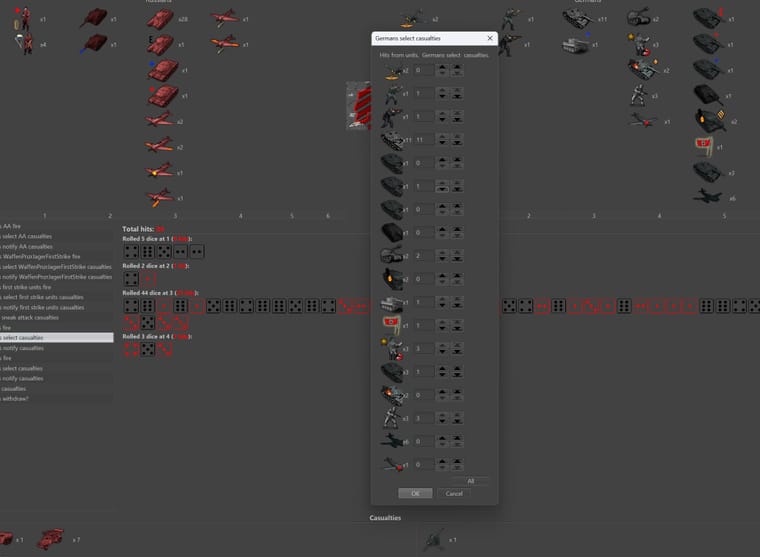Set mortar infantry x3 casualties to minimum
Viewport: 760px width, 557px height.
(457, 421)
